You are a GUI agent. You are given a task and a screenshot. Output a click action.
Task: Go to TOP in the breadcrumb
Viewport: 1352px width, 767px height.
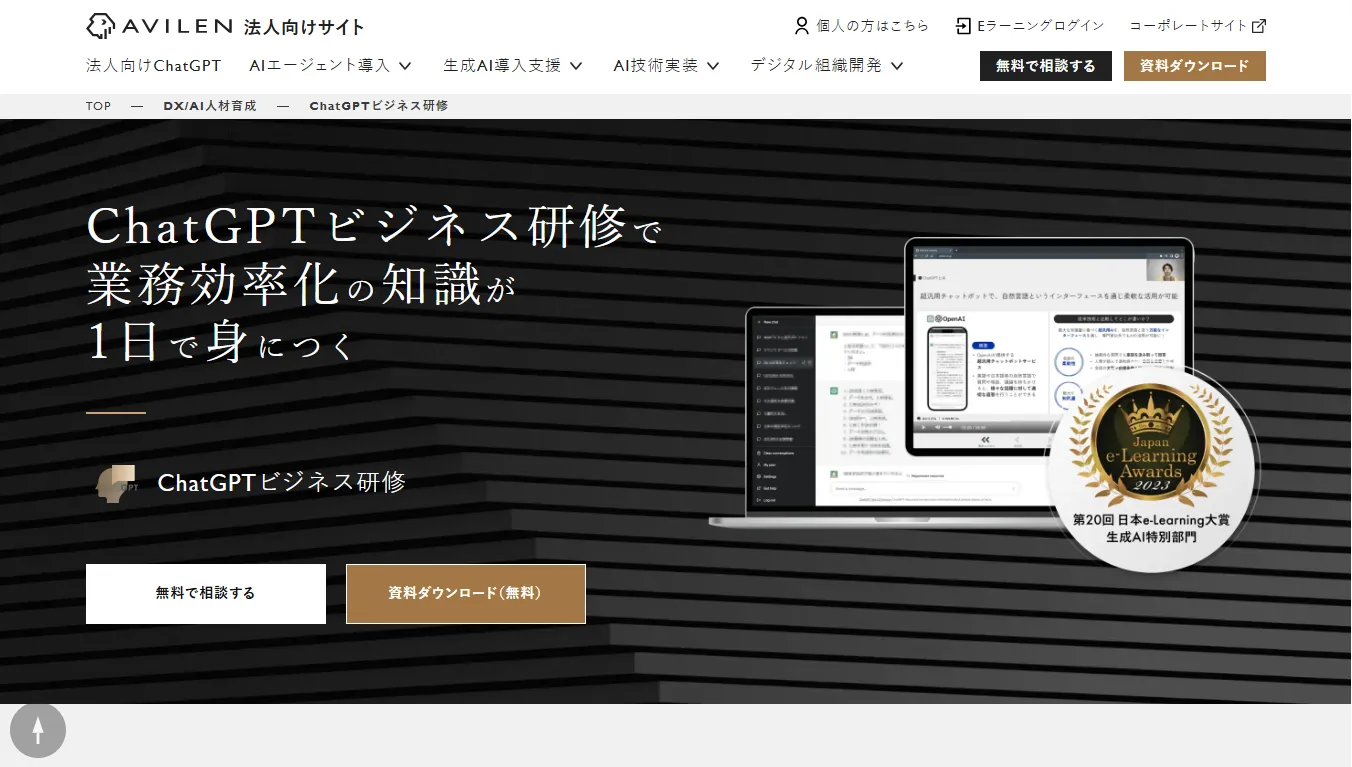click(98, 106)
